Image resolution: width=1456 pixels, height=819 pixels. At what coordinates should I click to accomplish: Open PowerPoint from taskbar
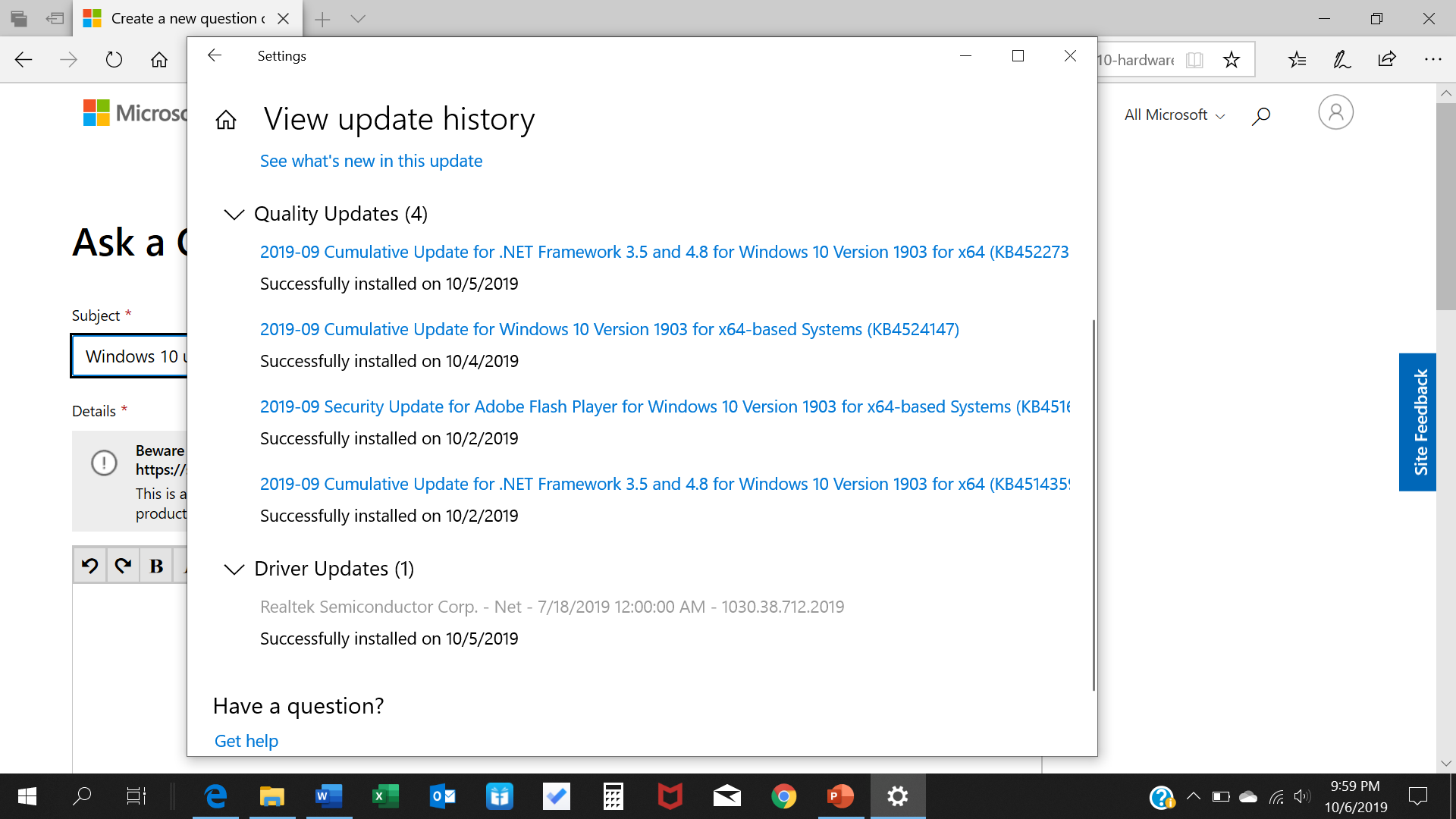click(841, 796)
